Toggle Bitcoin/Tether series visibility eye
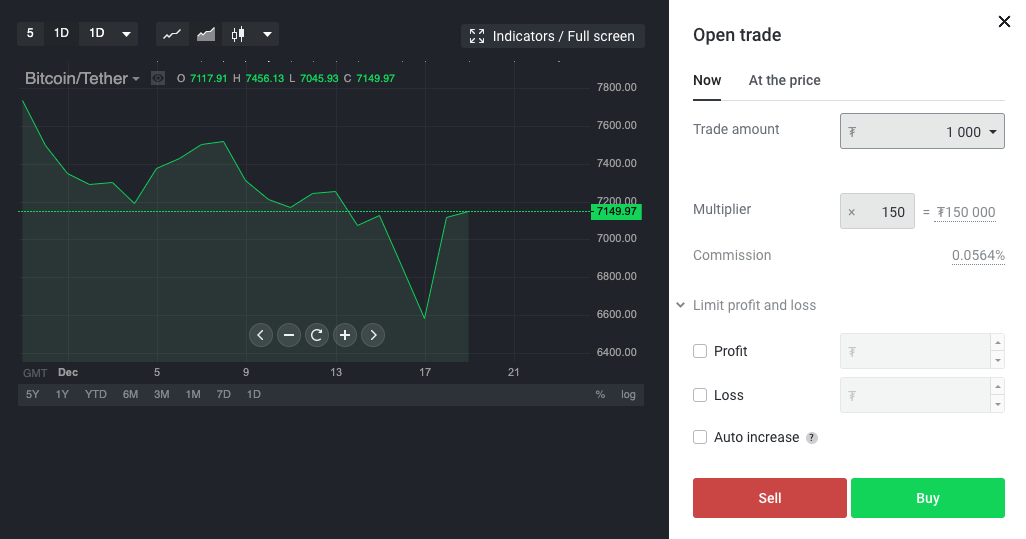 tap(158, 78)
